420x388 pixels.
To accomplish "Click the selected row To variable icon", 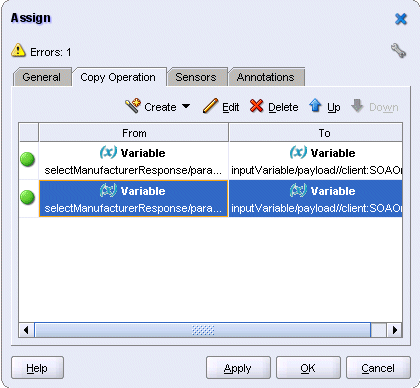I will (298, 190).
